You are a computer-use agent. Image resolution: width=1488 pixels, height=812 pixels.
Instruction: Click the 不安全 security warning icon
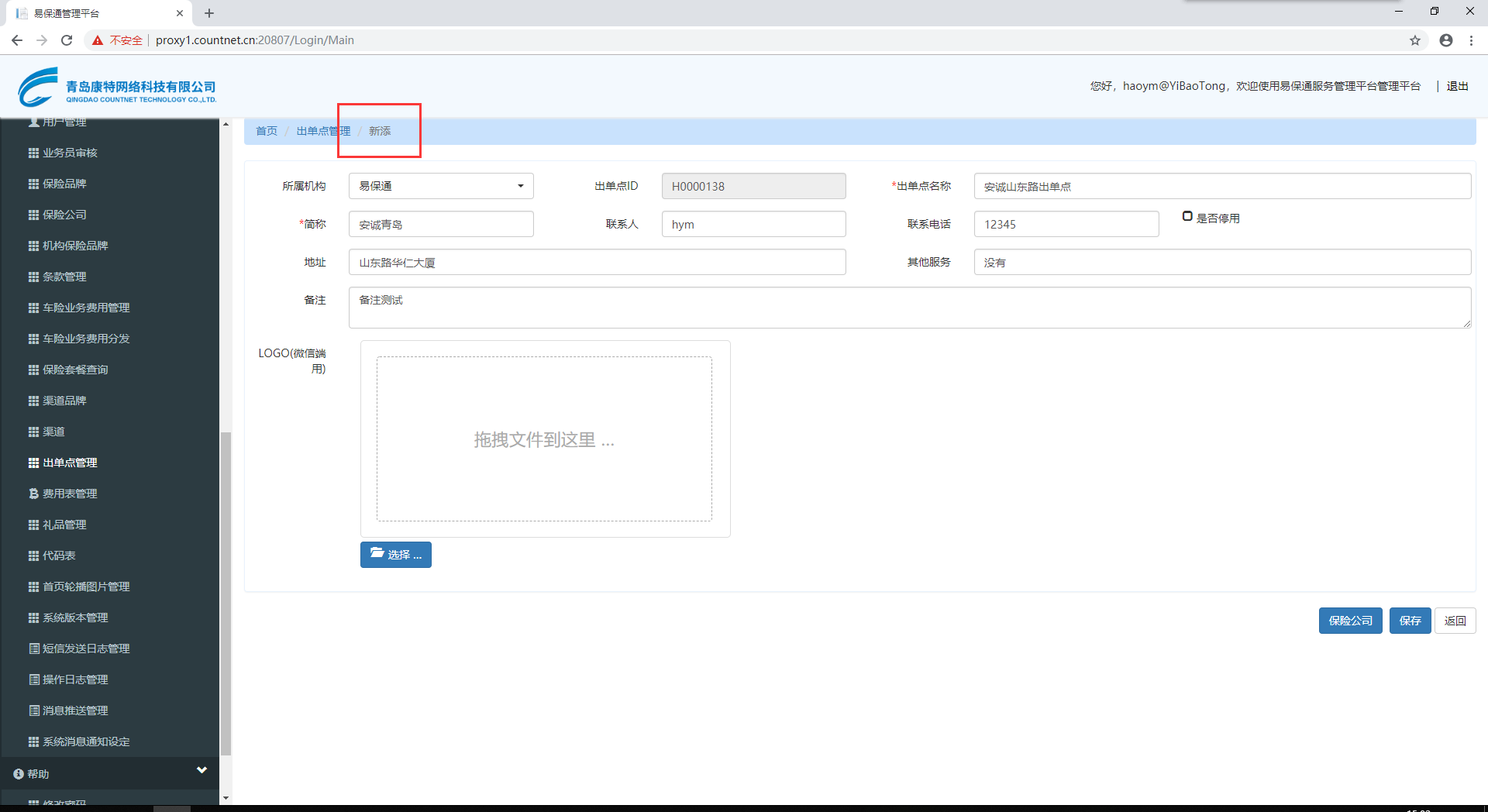click(x=98, y=40)
